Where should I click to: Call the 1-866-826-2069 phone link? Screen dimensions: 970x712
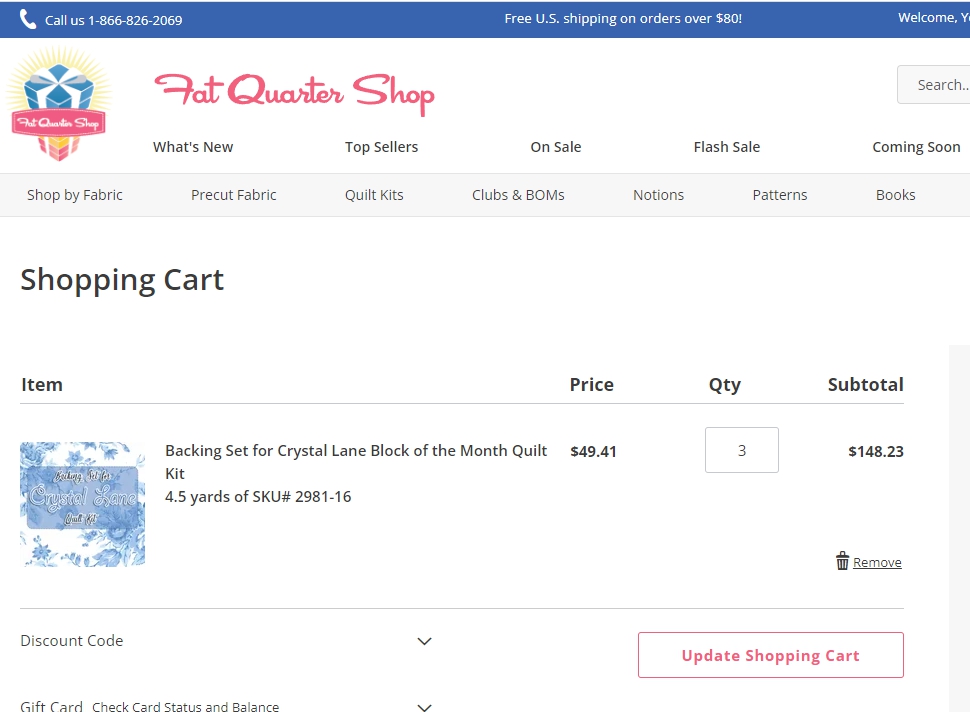tap(114, 20)
